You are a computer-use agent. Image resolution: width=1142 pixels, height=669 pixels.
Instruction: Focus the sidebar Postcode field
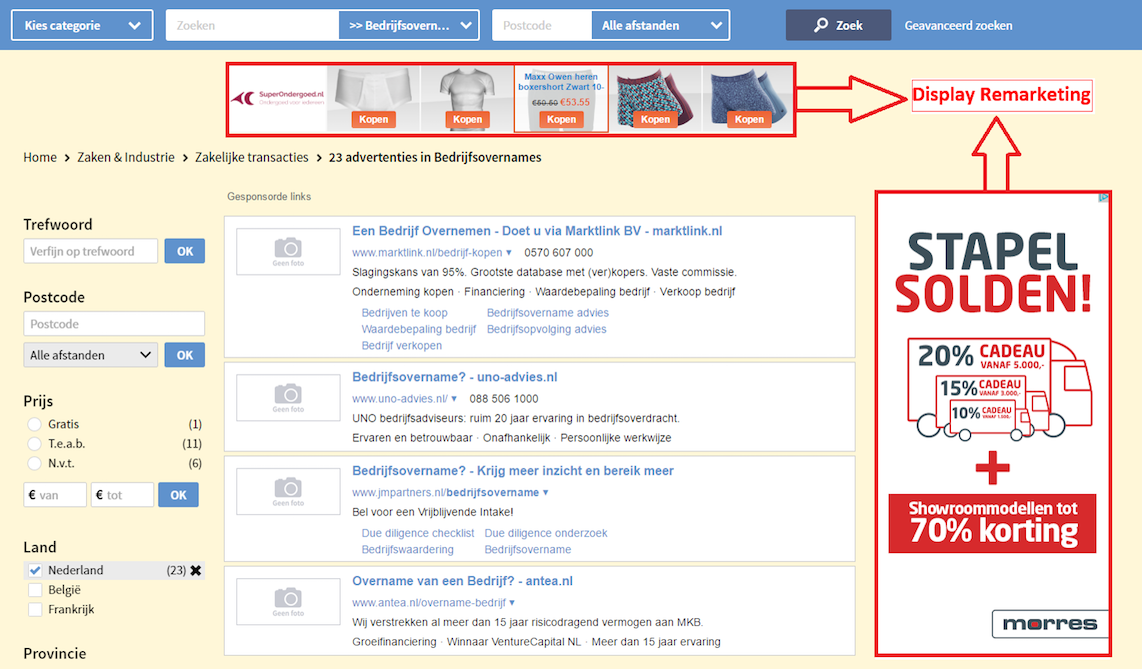(114, 324)
